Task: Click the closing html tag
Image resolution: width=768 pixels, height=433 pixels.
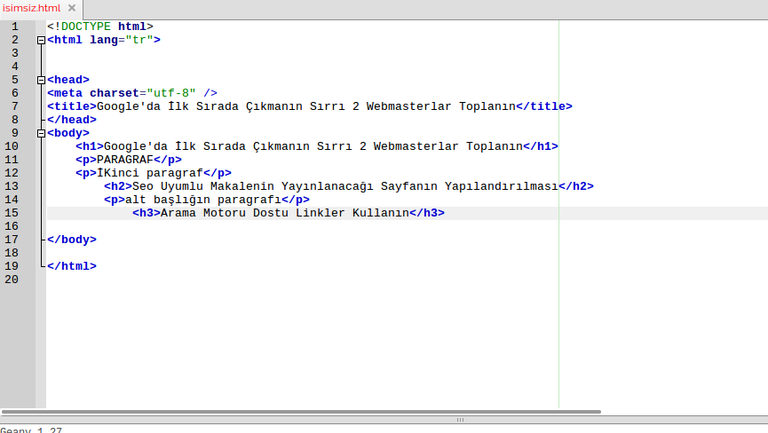Action: (x=72, y=266)
